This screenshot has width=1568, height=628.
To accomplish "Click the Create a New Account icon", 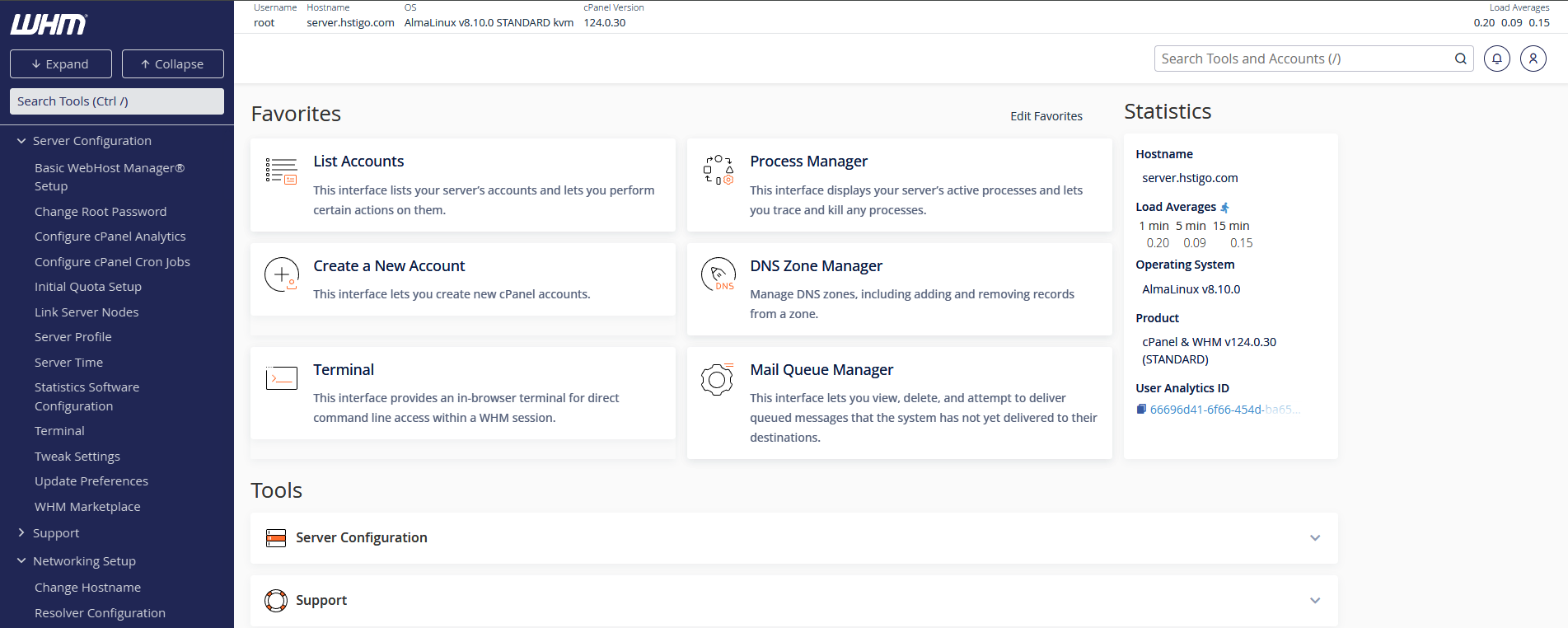I will tap(281, 274).
